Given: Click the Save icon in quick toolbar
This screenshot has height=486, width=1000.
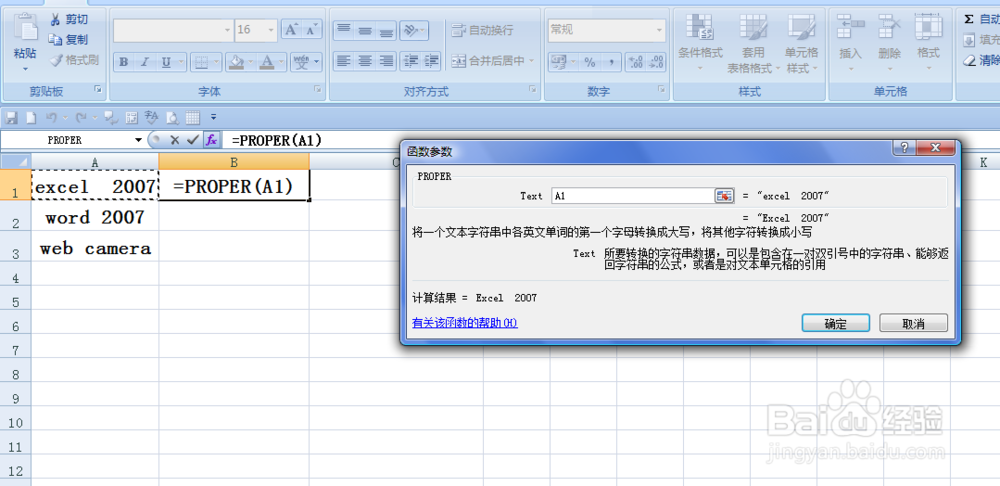Looking at the screenshot, I should click(x=11, y=117).
